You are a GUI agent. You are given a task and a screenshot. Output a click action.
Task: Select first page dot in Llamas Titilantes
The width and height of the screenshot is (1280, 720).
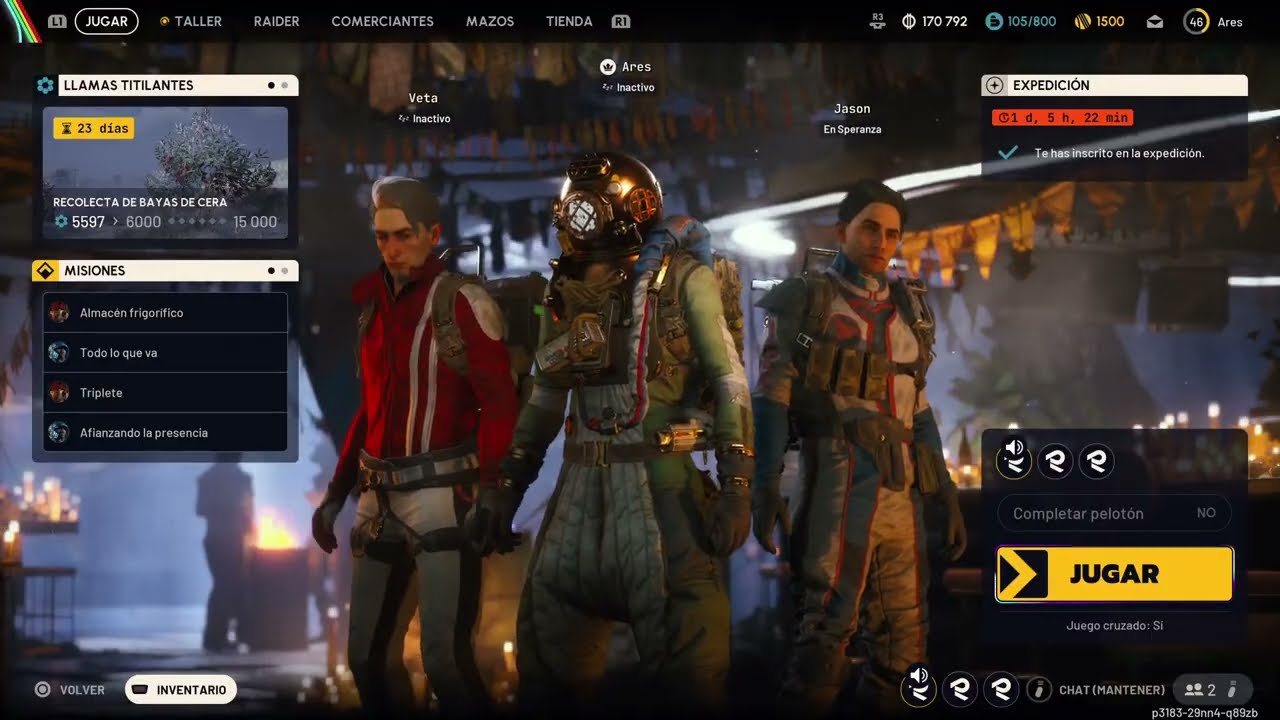[271, 85]
